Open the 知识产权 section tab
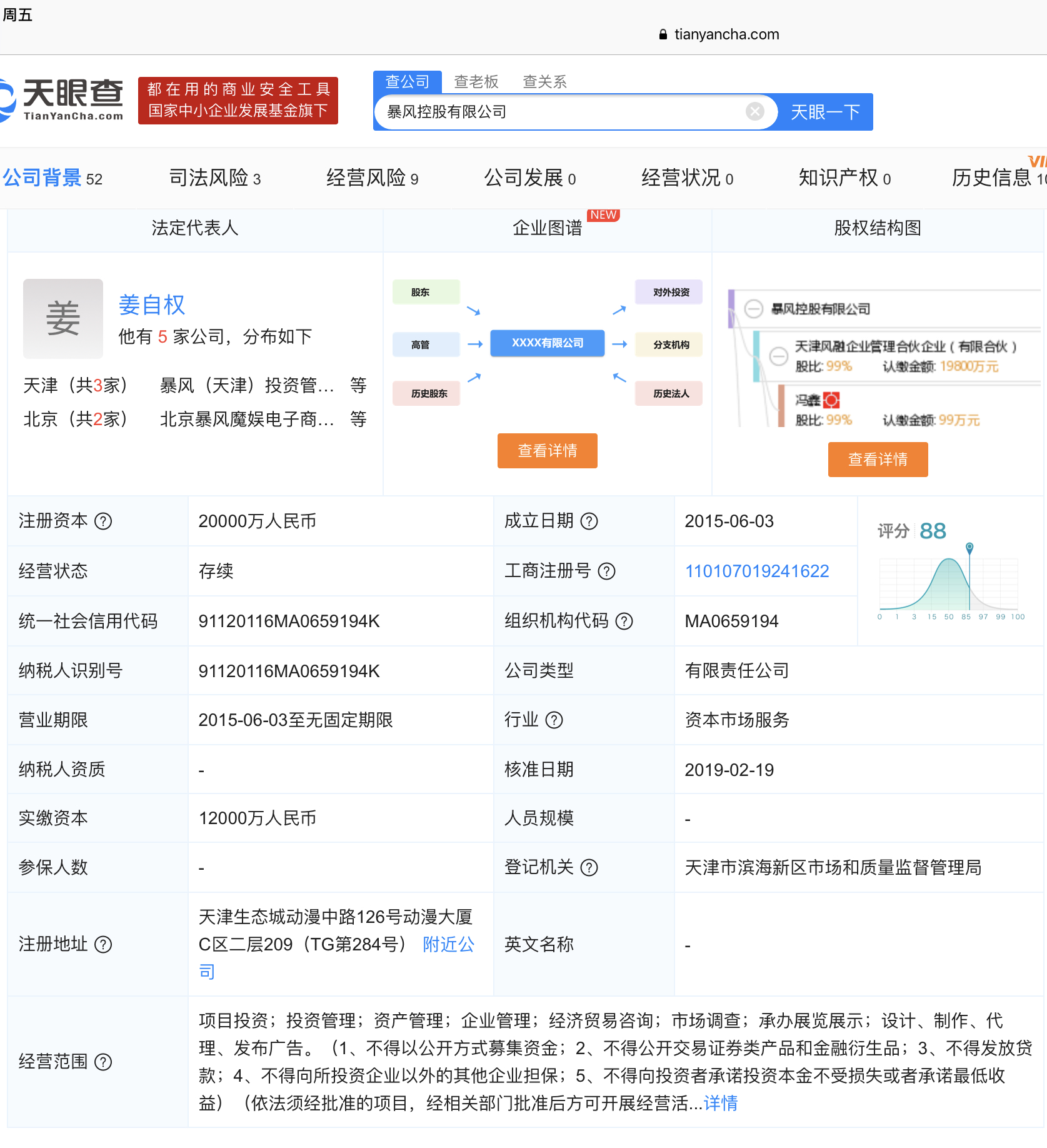This screenshot has height=1148, width=1047. (845, 178)
